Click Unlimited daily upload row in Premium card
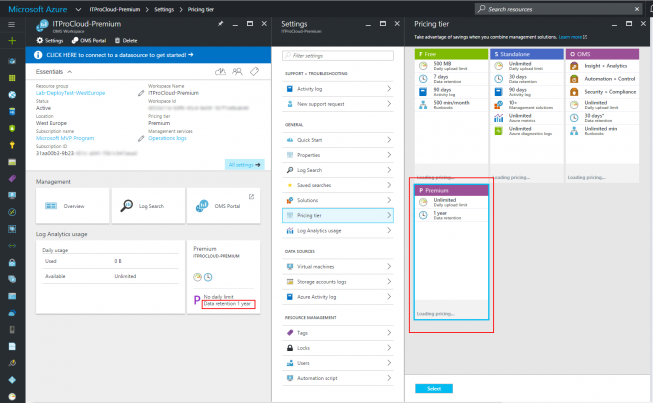 coord(451,202)
